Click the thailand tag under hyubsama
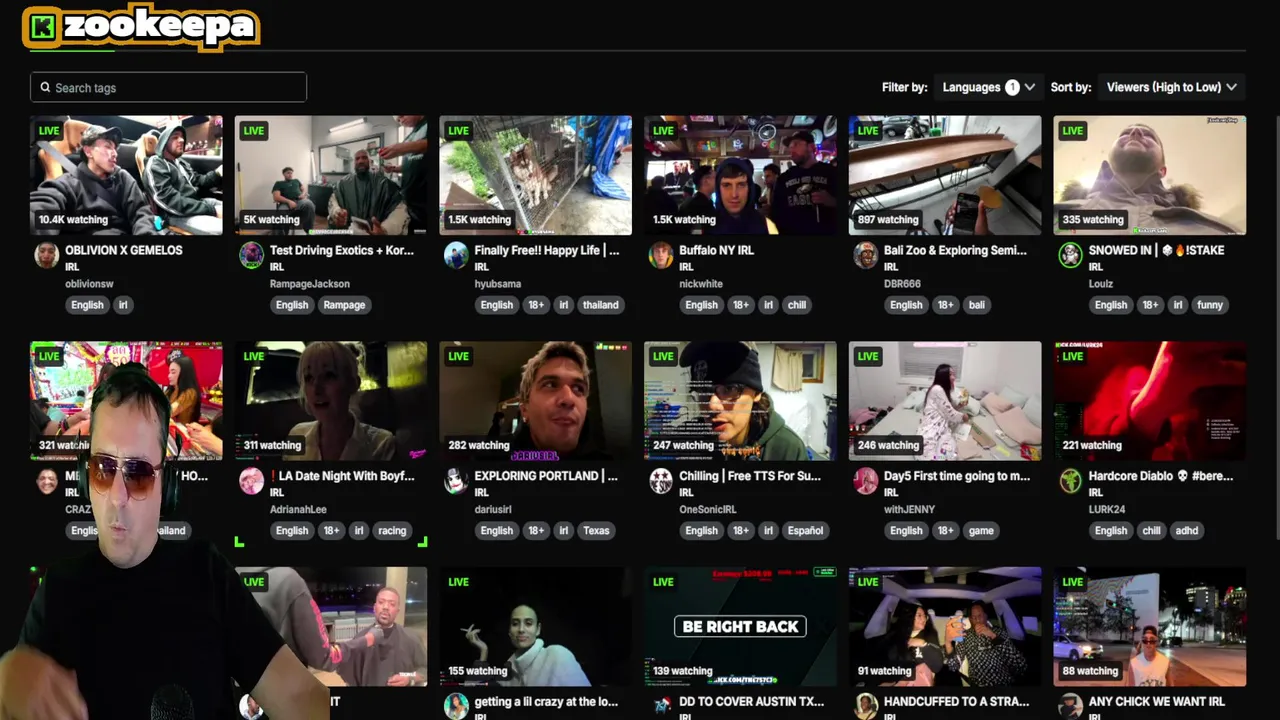The width and height of the screenshot is (1280, 720). (600, 305)
